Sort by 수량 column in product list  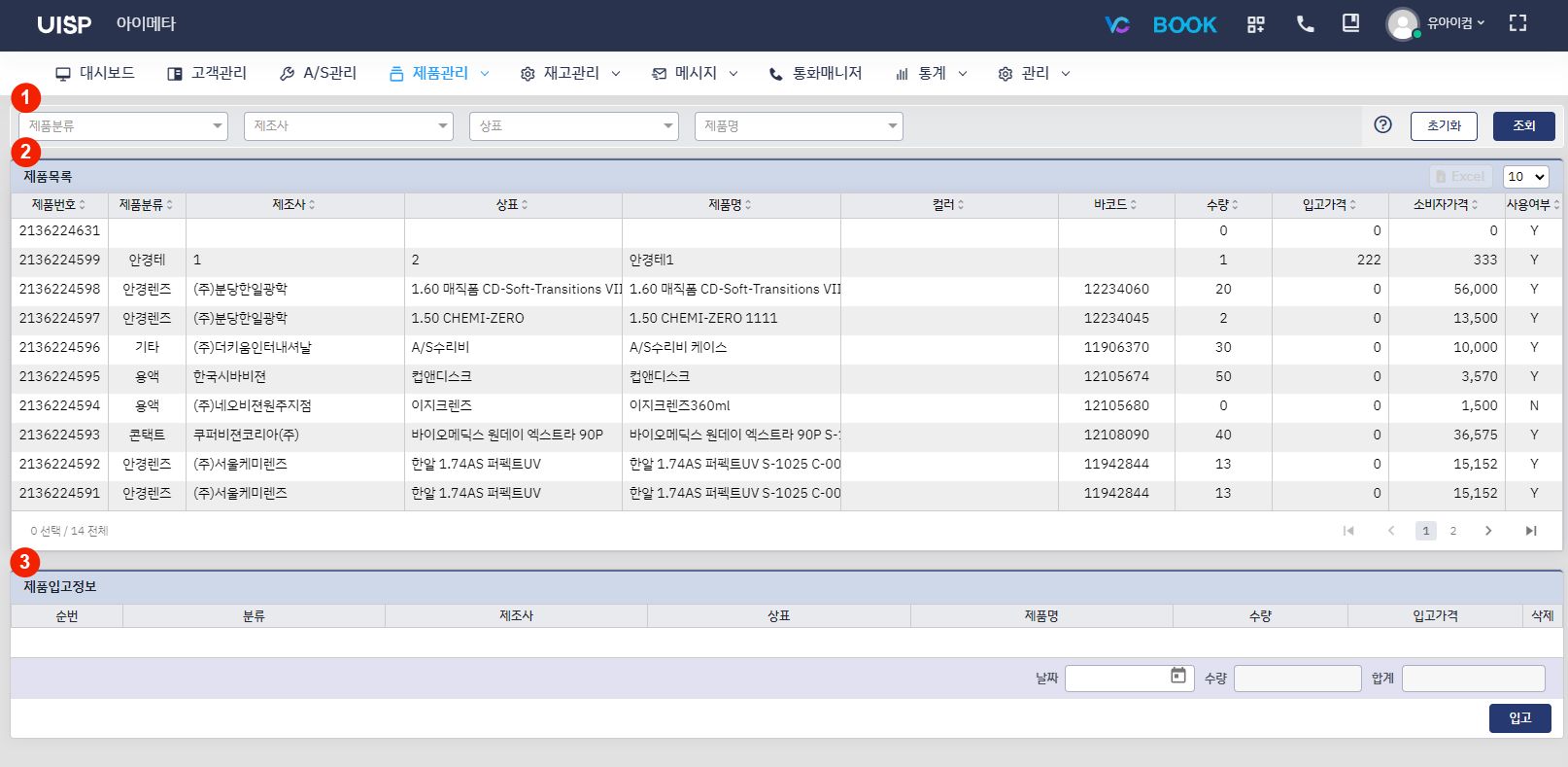click(x=1223, y=205)
